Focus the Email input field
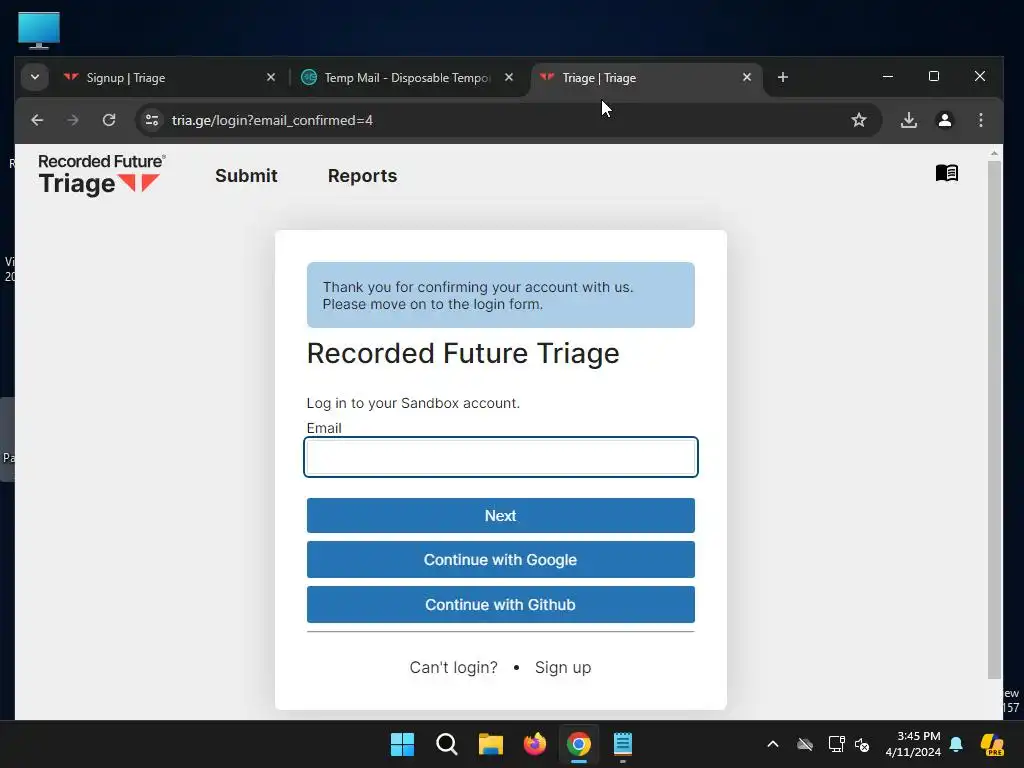 501,457
